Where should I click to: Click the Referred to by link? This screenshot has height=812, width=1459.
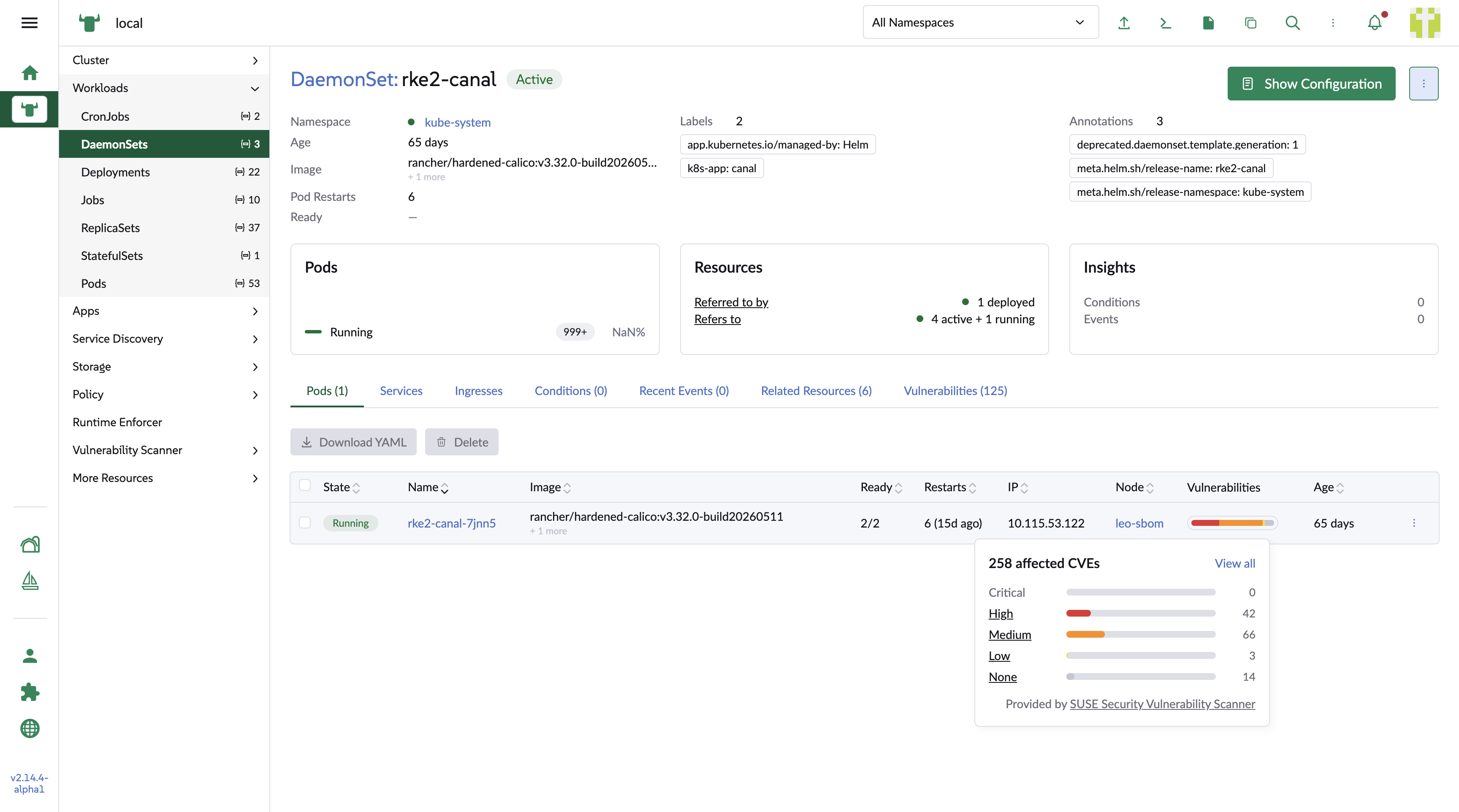point(731,302)
